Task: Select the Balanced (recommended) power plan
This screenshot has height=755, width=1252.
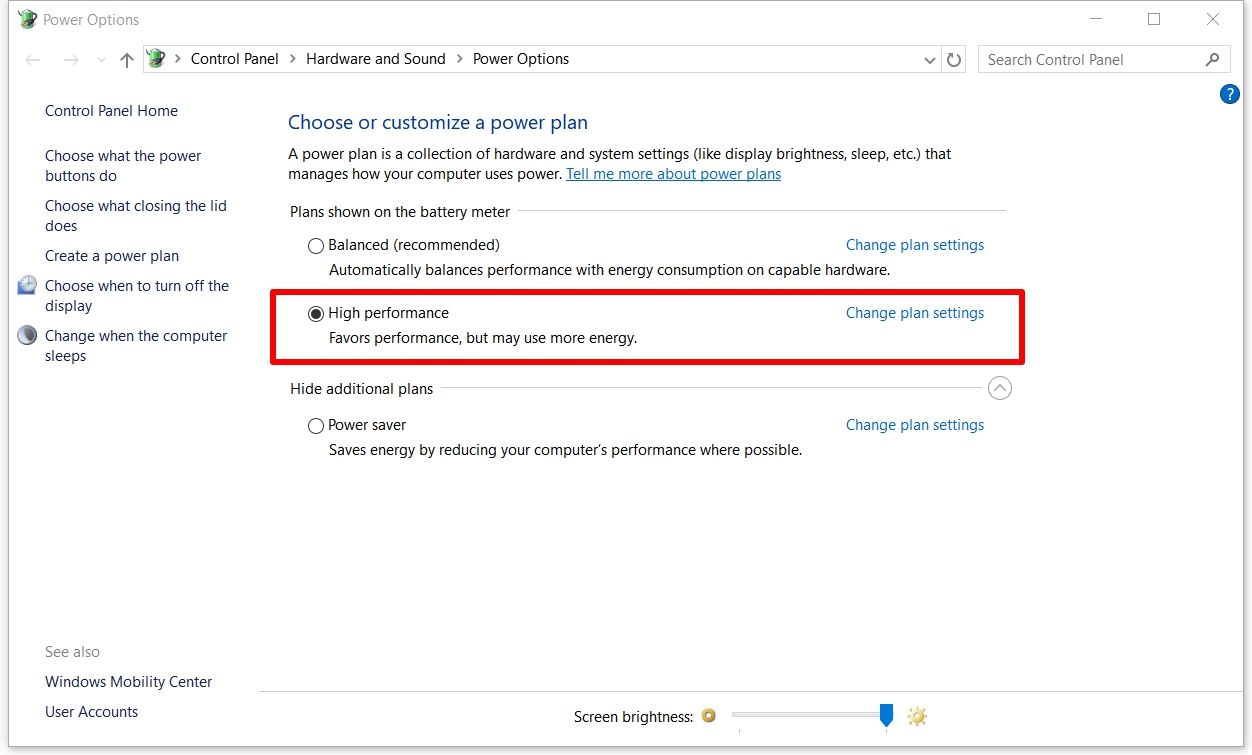Action: click(x=316, y=246)
